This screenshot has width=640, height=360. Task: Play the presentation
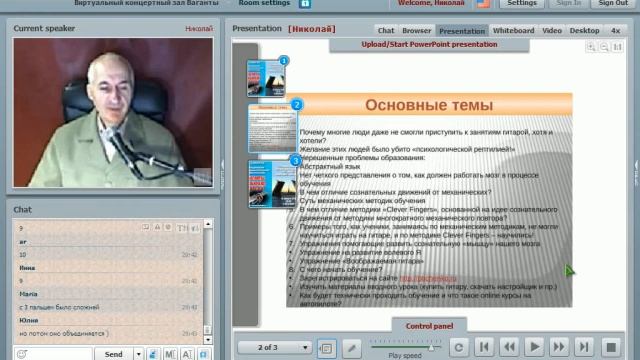(x=534, y=347)
